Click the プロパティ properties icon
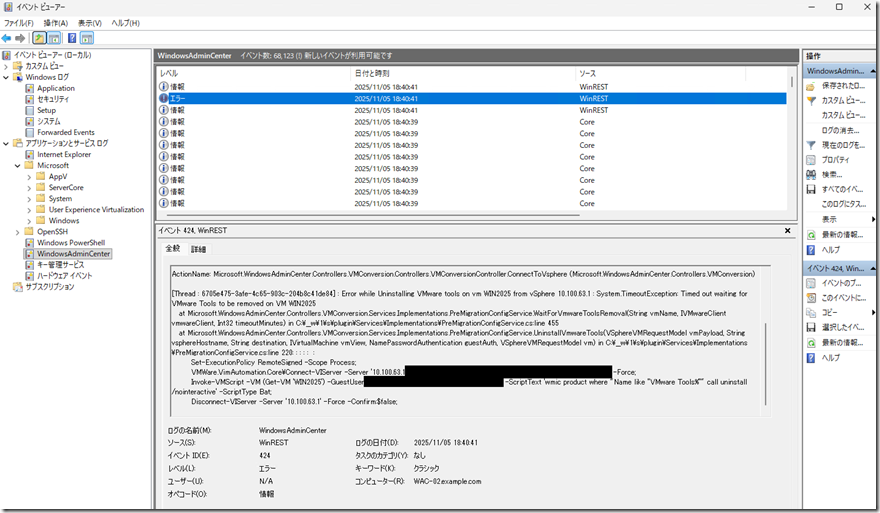The image size is (880, 513). pos(810,160)
